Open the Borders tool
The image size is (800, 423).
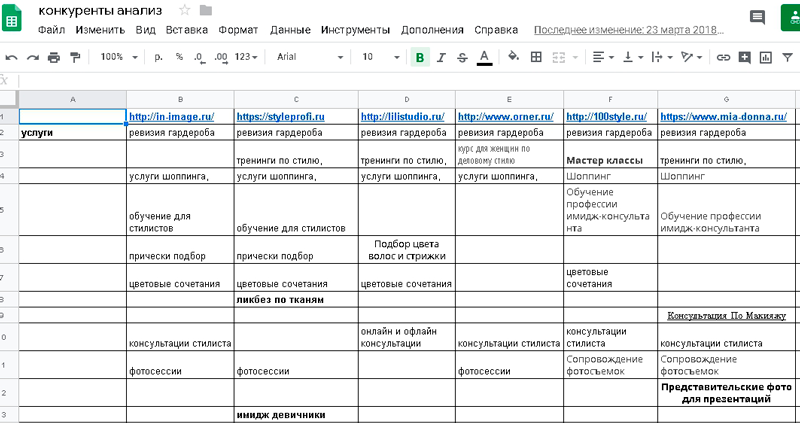(536, 57)
